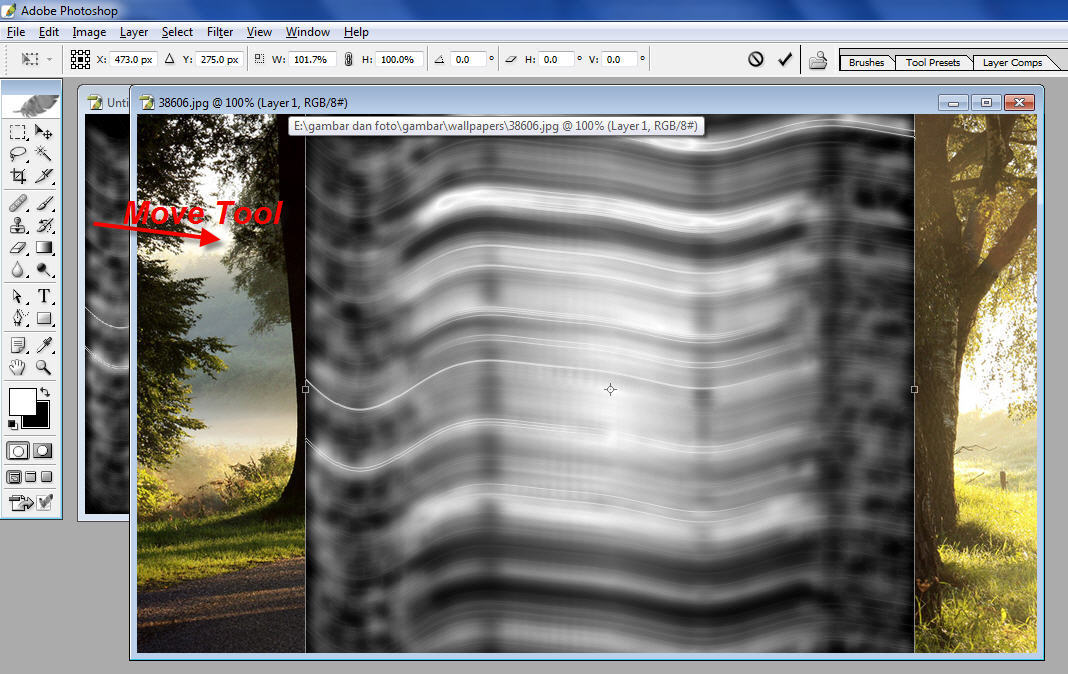Select the Zoom tool
The height and width of the screenshot is (674, 1068).
click(x=44, y=367)
